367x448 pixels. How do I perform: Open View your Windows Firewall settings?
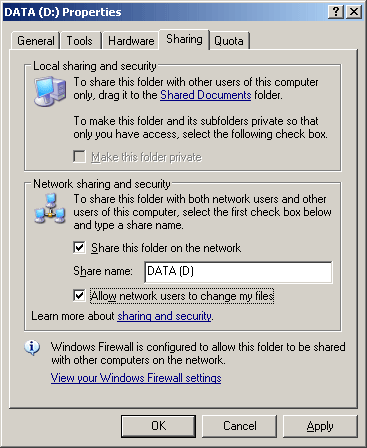click(x=136, y=378)
